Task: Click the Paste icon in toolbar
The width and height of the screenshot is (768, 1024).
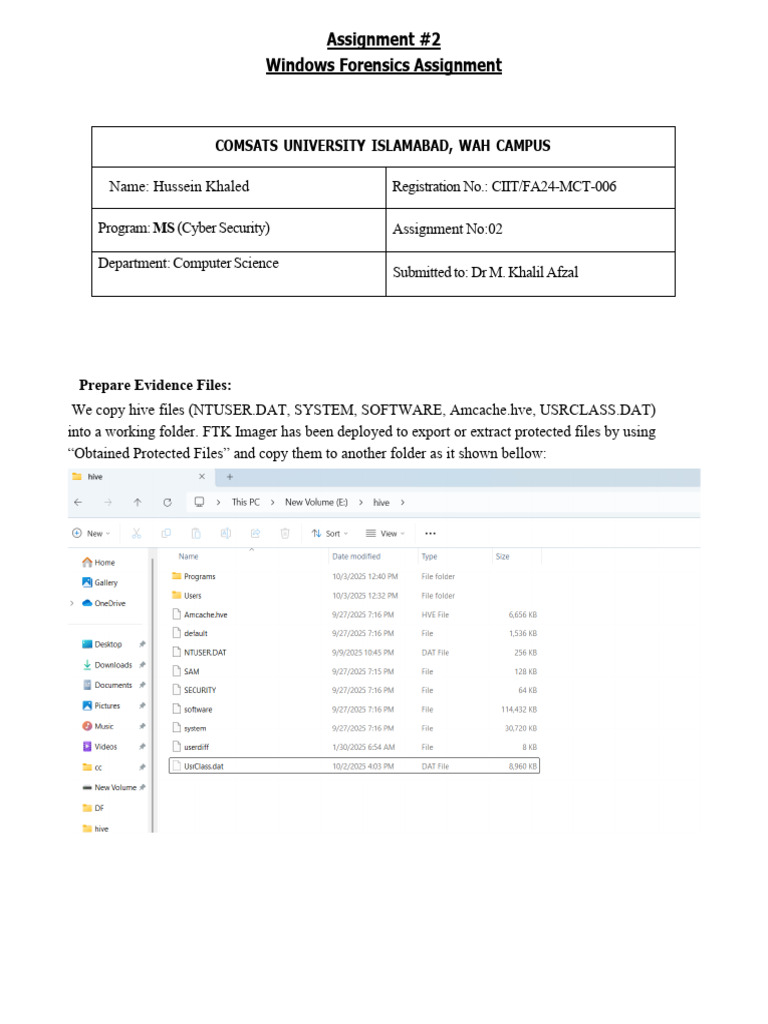Action: point(196,534)
